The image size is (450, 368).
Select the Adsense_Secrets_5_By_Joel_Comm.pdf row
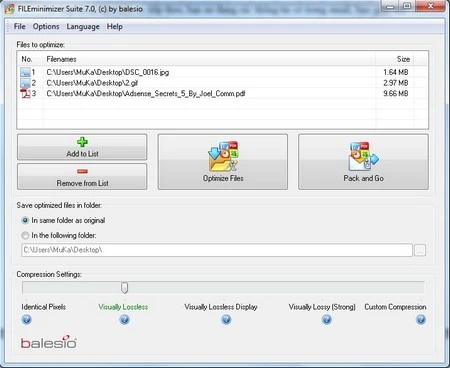222,93
